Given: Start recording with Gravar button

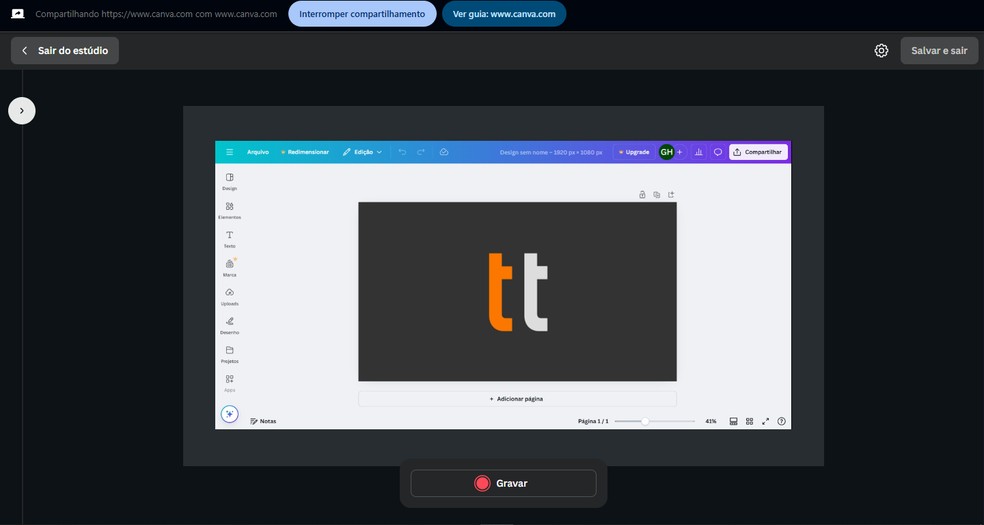Looking at the screenshot, I should 503,483.
